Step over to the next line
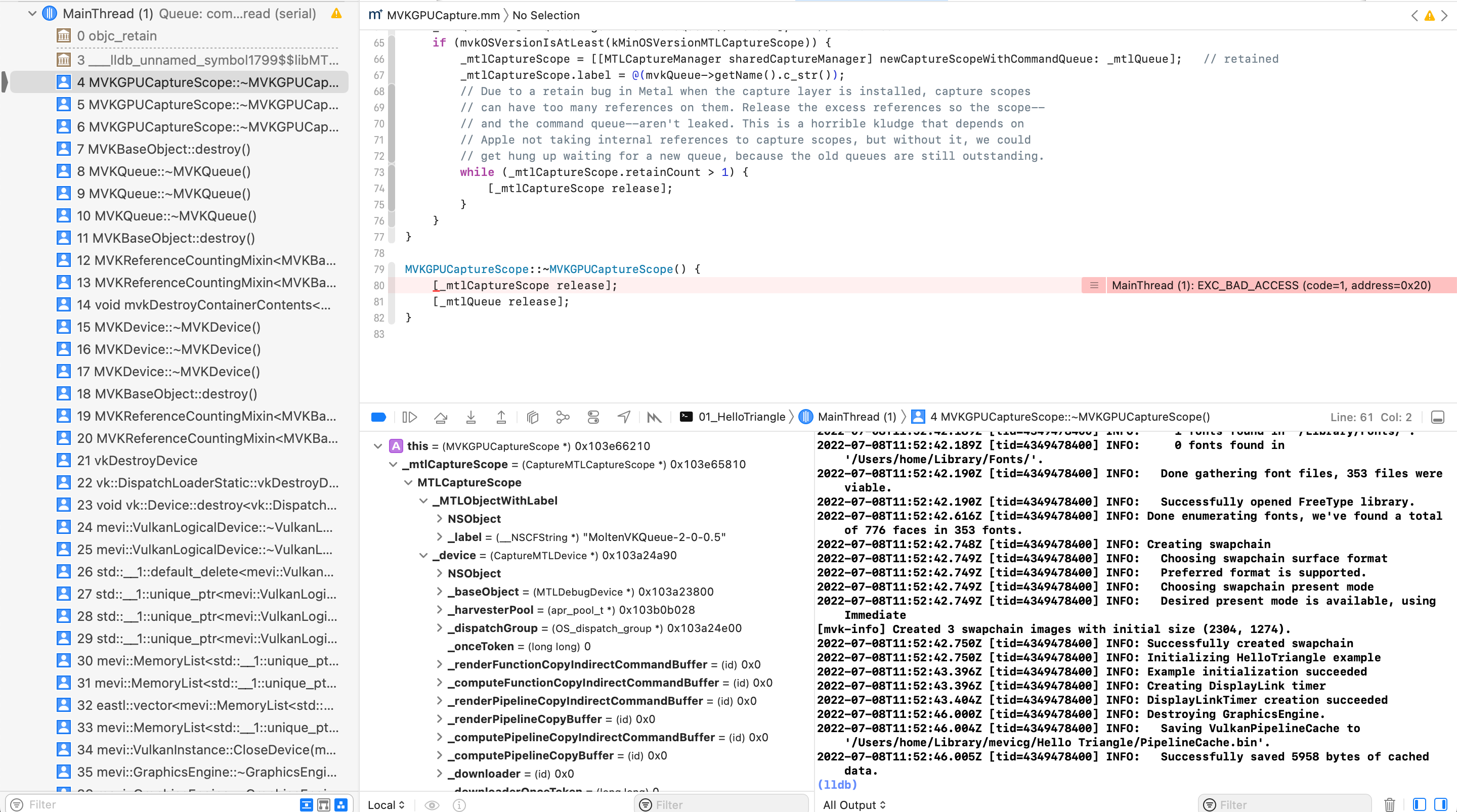The height and width of the screenshot is (812, 1457). click(x=441, y=417)
